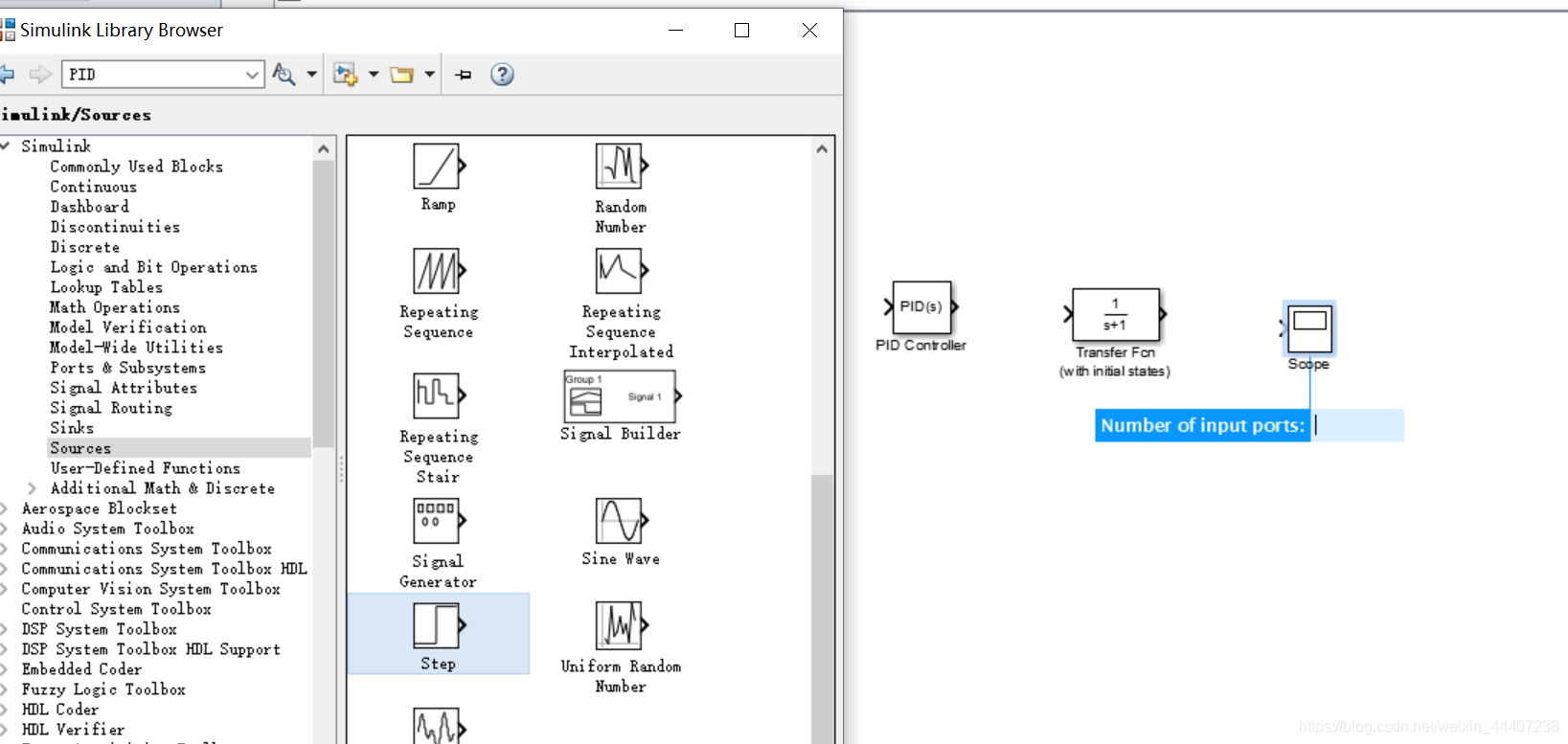Image resolution: width=1568 pixels, height=744 pixels.
Task: Select Discontinuities in the library tree
Action: click(x=115, y=227)
